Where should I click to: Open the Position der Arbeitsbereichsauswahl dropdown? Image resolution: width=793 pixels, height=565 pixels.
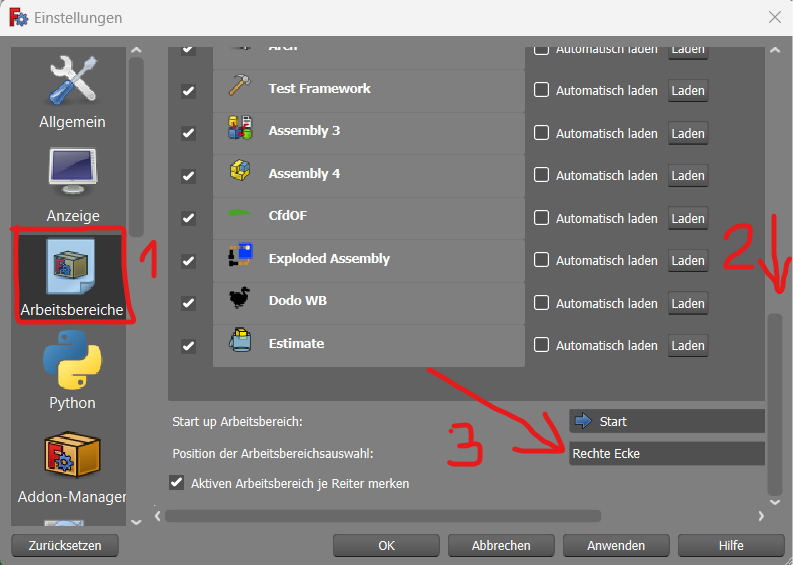coord(667,453)
